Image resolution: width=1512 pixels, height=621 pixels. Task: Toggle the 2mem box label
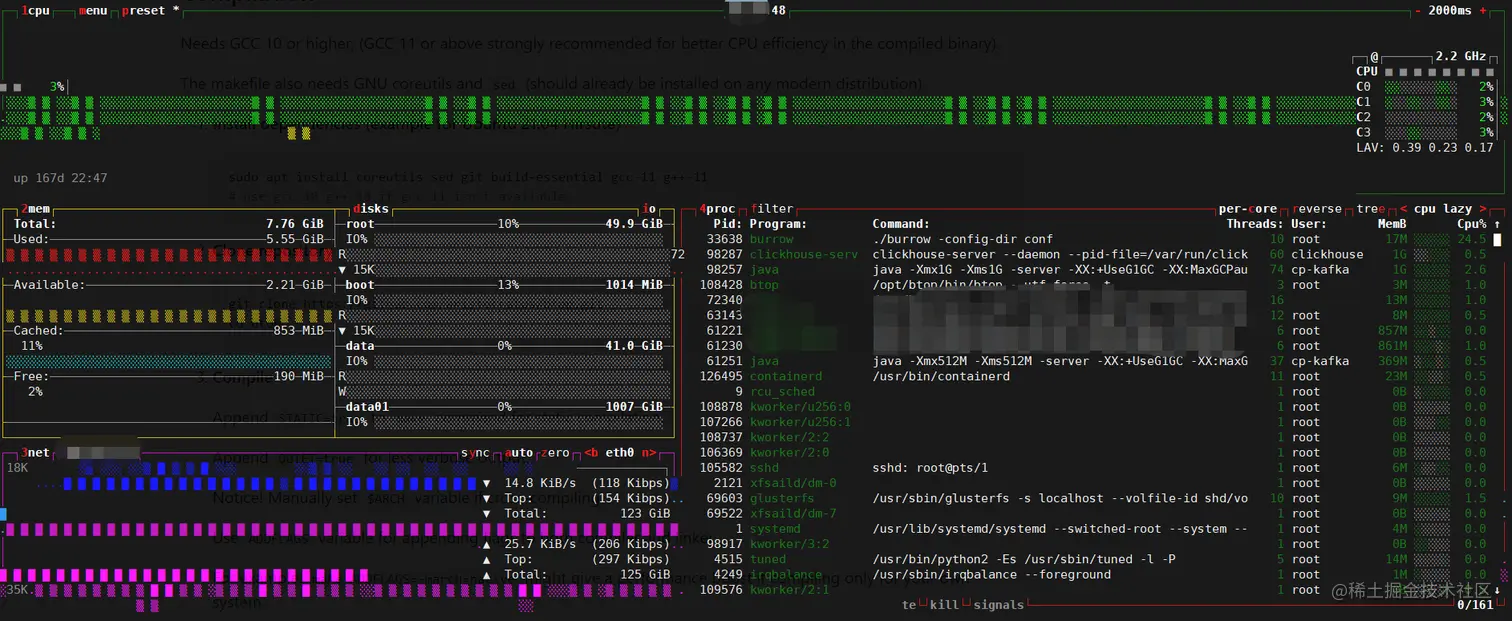(x=35, y=209)
